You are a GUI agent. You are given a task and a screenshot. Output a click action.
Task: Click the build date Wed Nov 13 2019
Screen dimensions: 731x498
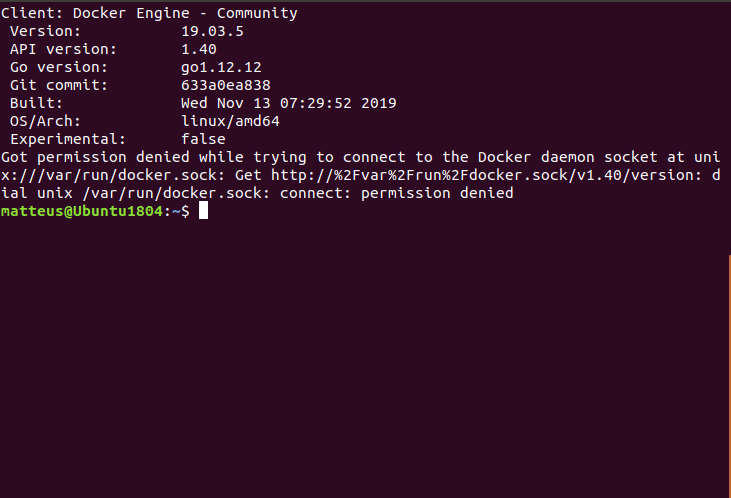pyautogui.click(x=289, y=103)
